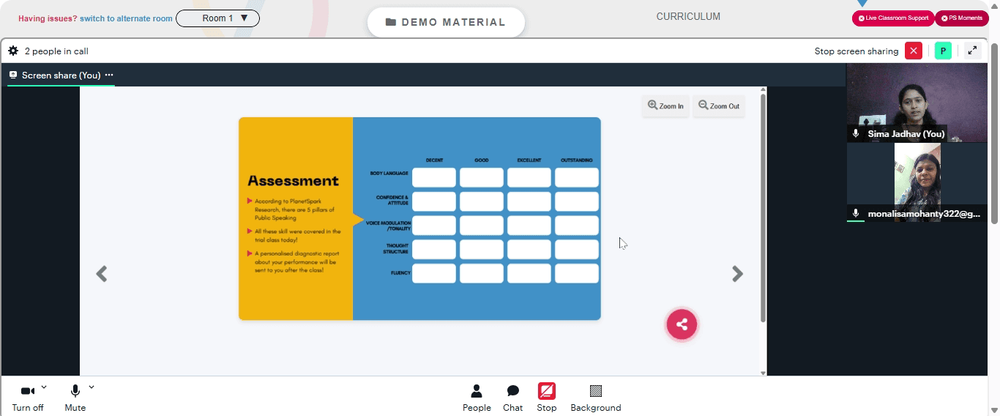
Task: Click the page scrollbar on far right
Action: (995, 131)
